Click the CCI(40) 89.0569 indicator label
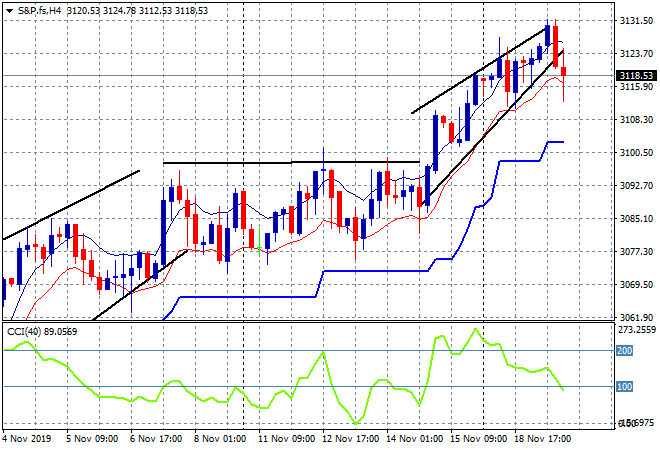 tap(42, 332)
